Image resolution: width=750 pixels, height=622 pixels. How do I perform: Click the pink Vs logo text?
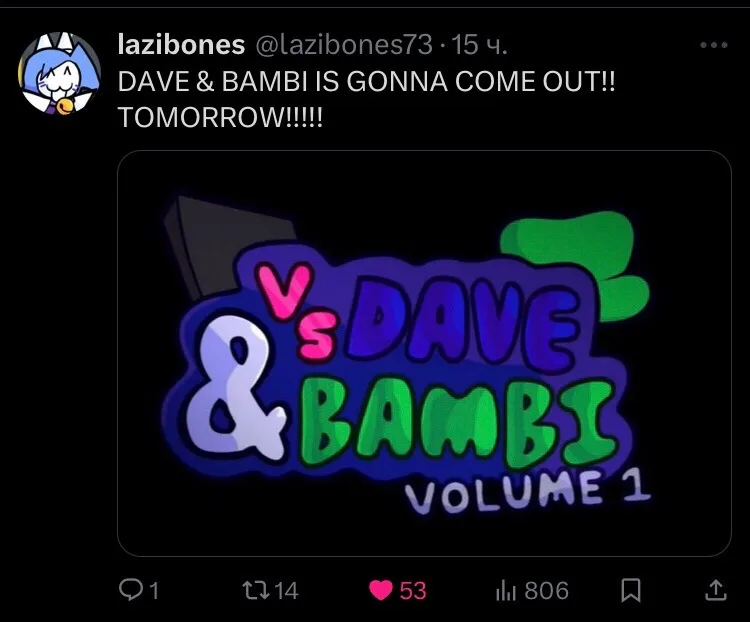[292, 311]
